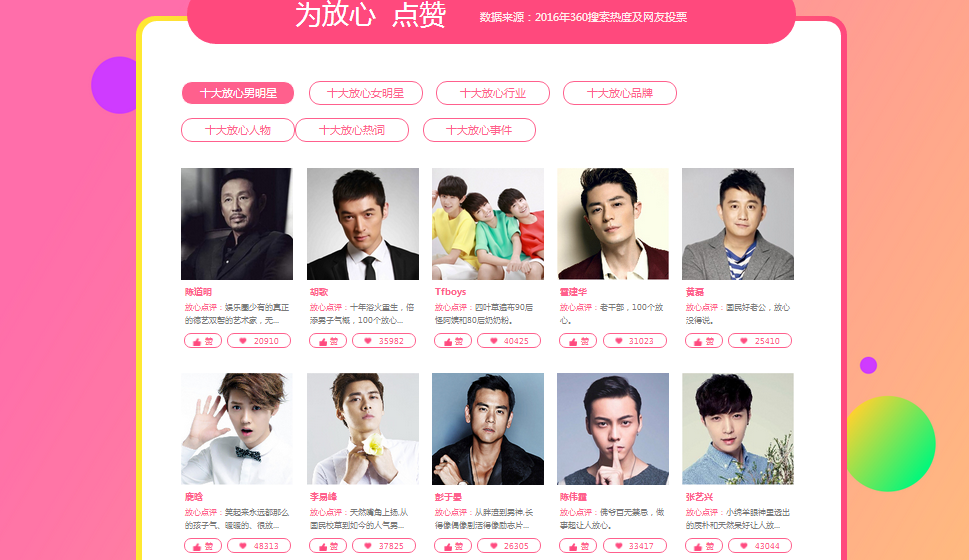969x560 pixels.
Task: Select the 十大放心热词 category
Action: click(352, 130)
